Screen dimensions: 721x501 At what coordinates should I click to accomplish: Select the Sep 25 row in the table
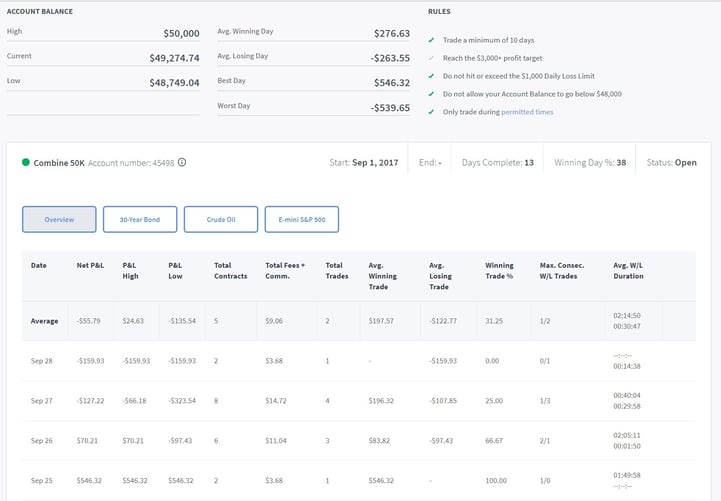pyautogui.click(x=40, y=480)
